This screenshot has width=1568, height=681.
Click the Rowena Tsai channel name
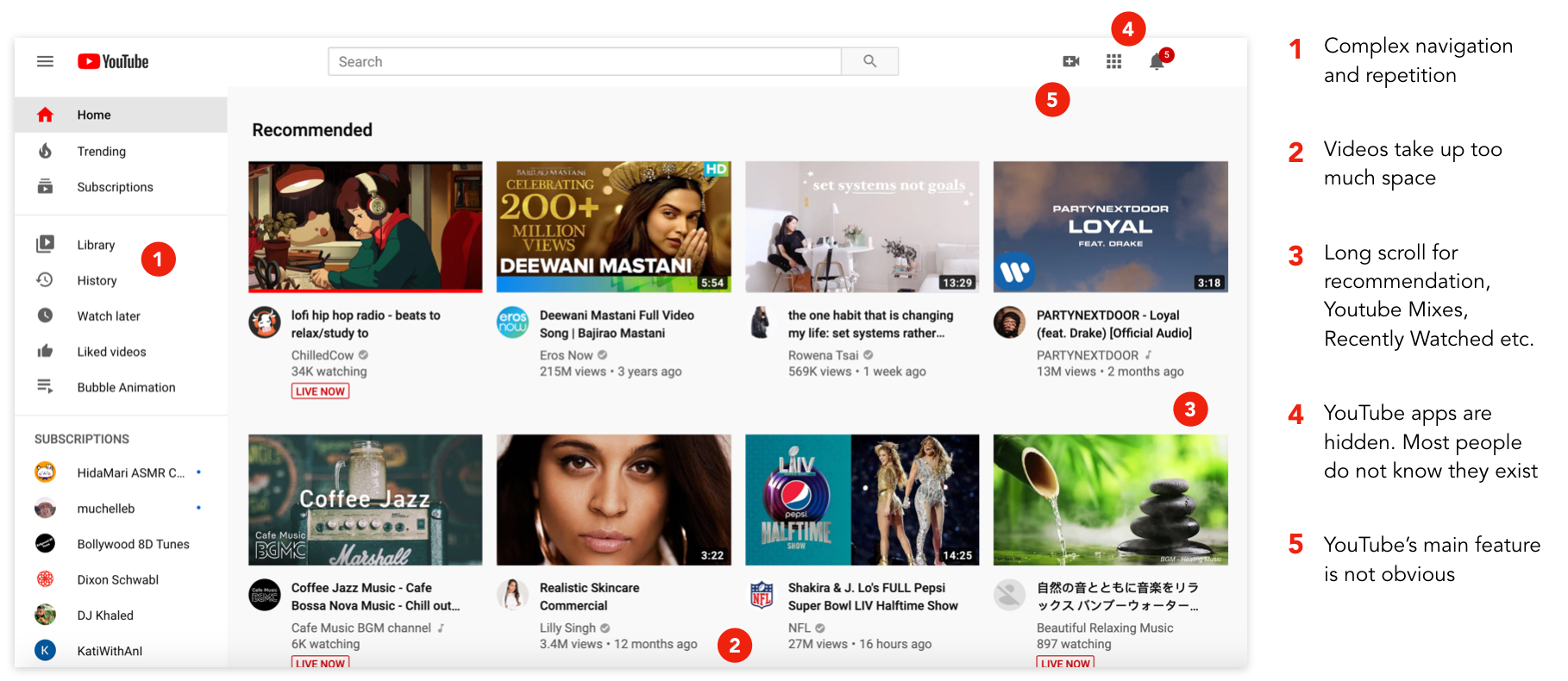tap(823, 355)
